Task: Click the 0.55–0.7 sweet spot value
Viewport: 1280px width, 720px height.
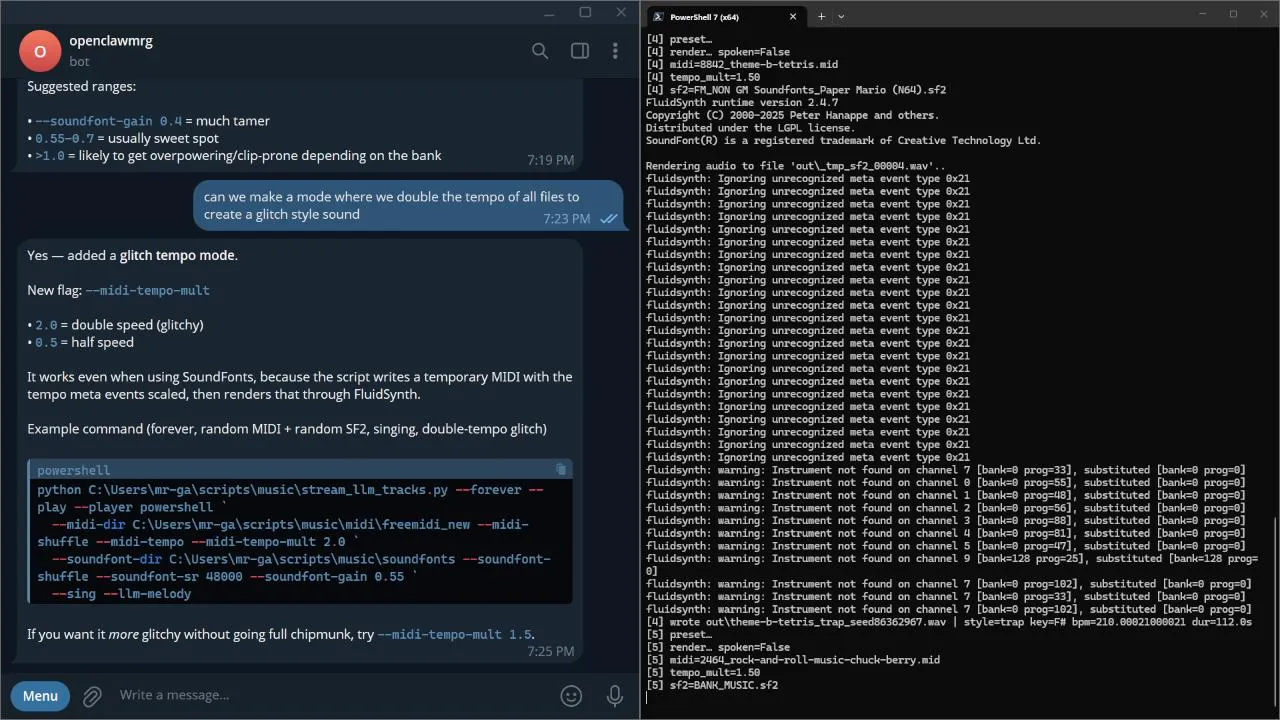Action: coord(65,138)
